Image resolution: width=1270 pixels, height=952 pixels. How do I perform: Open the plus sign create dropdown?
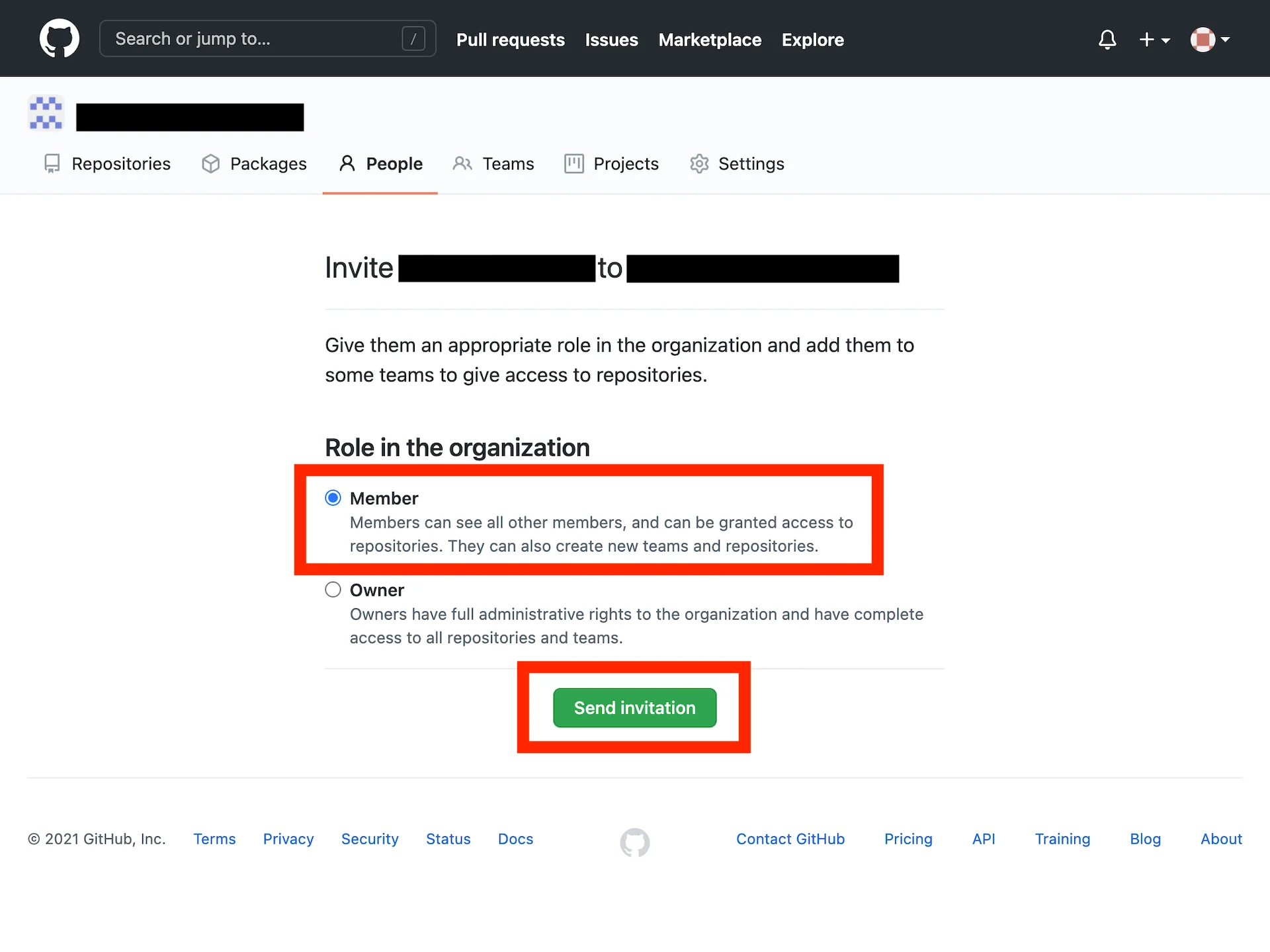tap(1148, 40)
